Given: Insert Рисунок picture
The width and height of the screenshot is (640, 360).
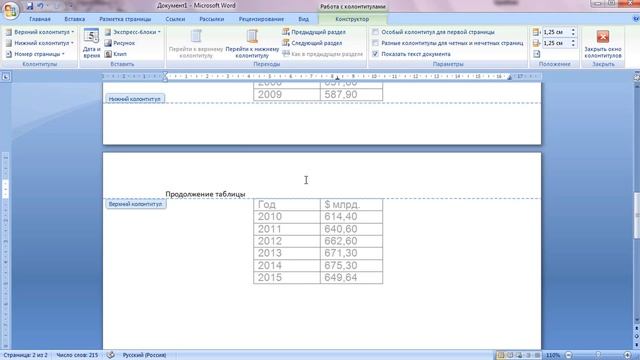Looking at the screenshot, I should point(120,43).
